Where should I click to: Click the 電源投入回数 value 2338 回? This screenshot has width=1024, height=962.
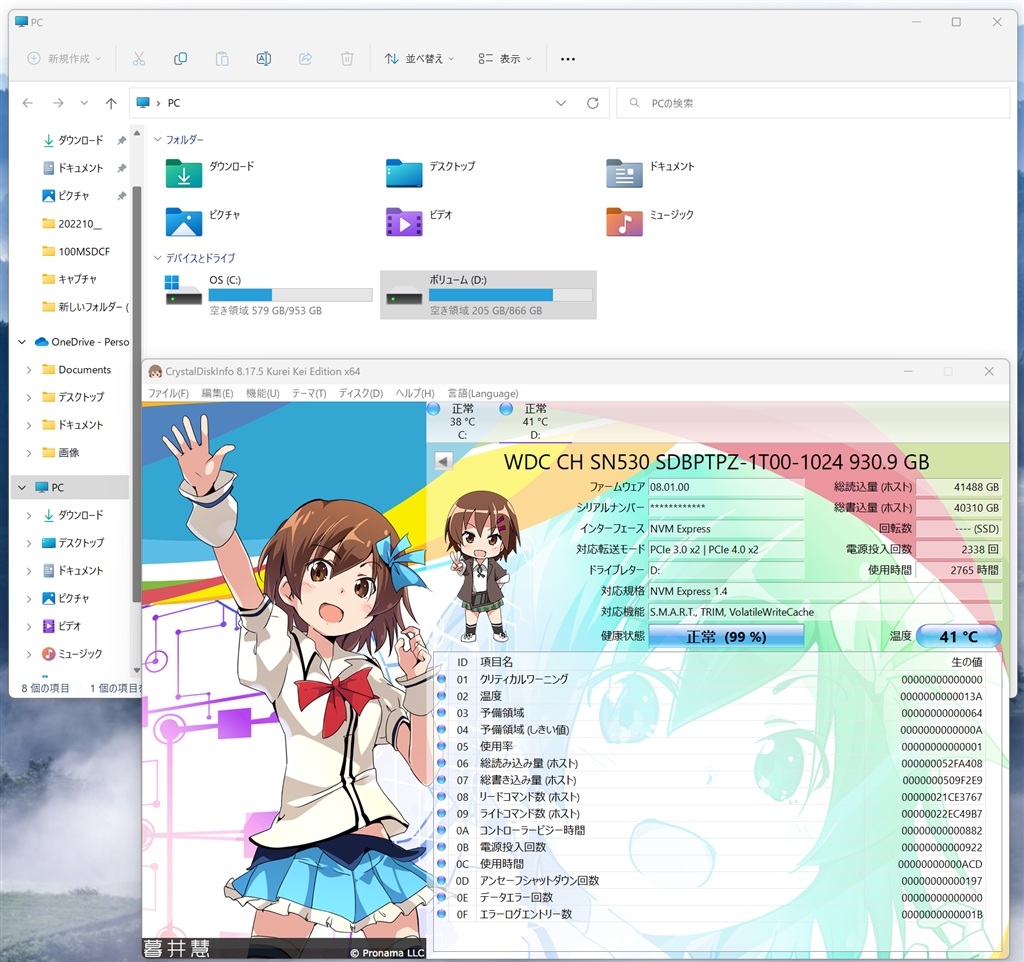point(959,549)
